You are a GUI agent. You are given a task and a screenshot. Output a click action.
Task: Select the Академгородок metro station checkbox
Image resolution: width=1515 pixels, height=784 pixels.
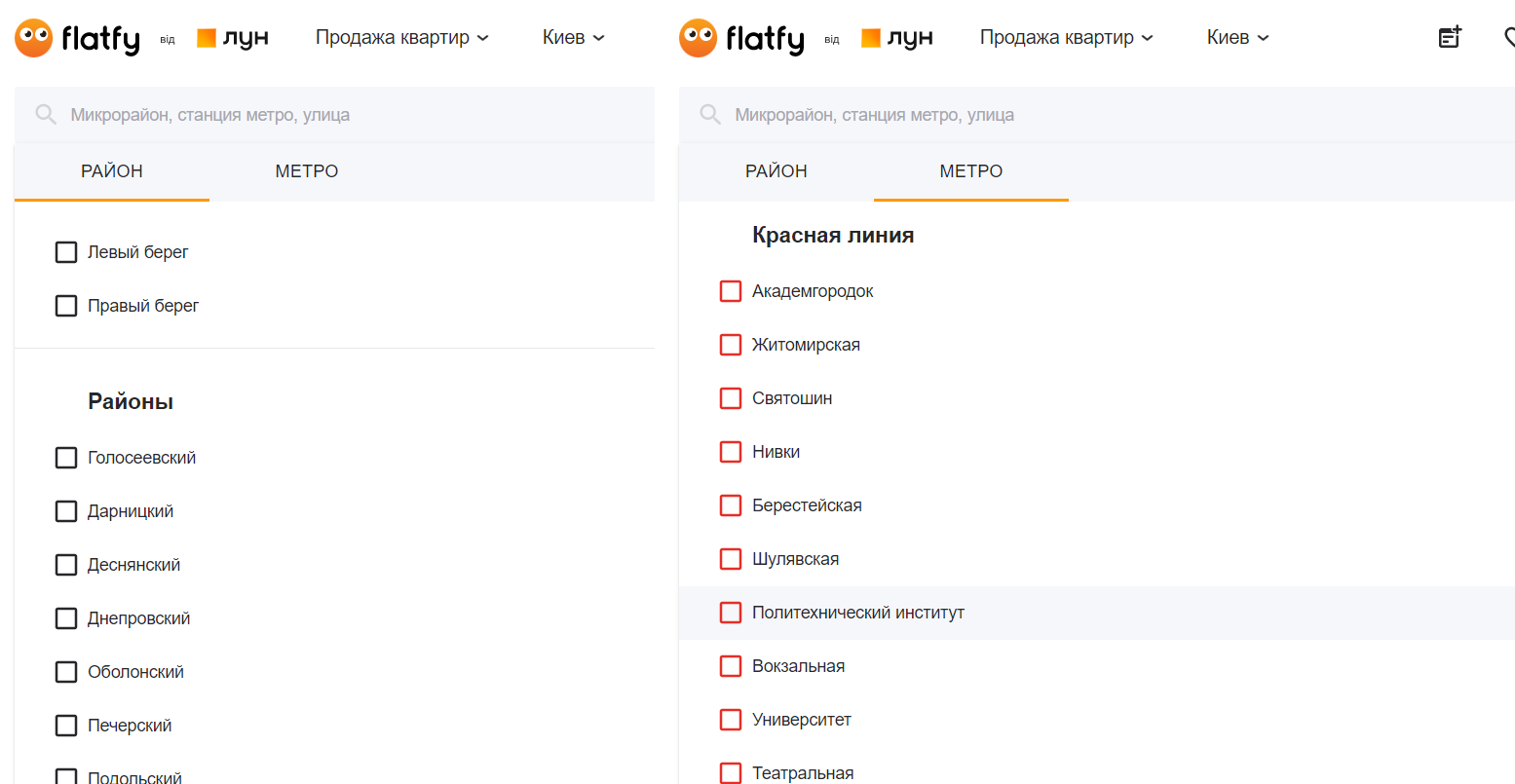pos(731,291)
